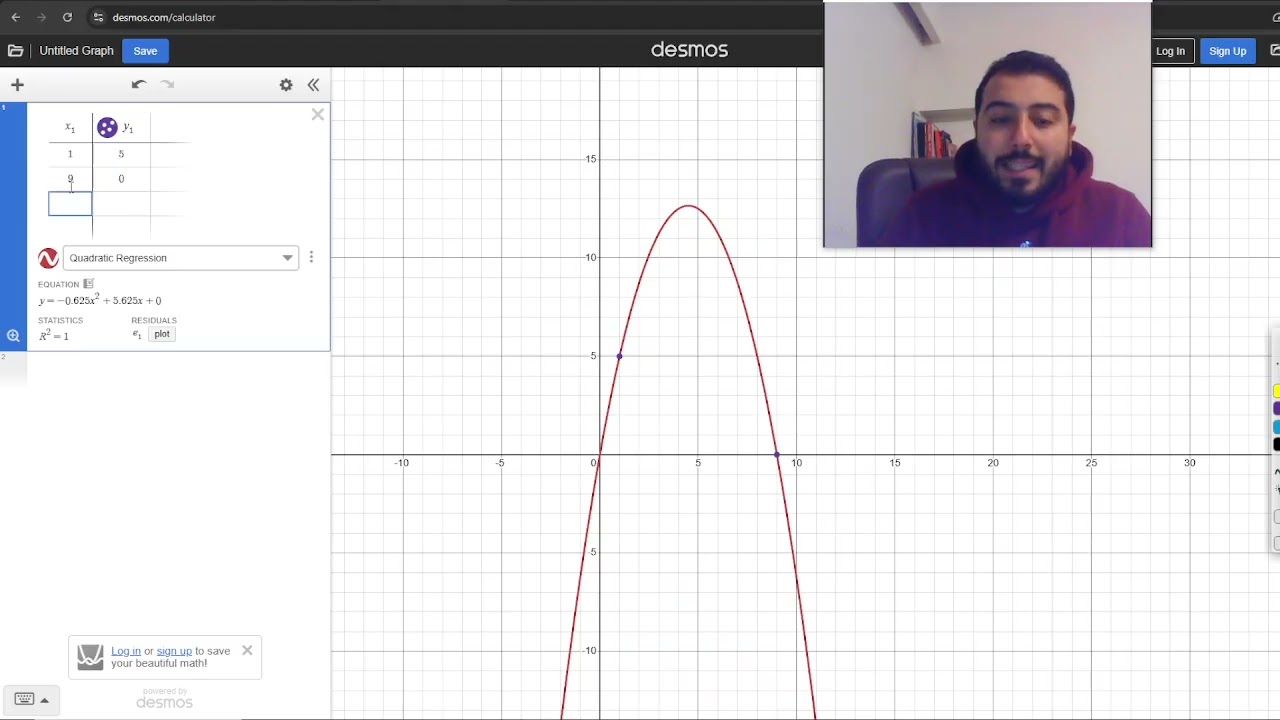This screenshot has width=1280, height=720.
Task: Click the regression equation y = -0.625x² + 5.625x + 0
Action: [100, 300]
